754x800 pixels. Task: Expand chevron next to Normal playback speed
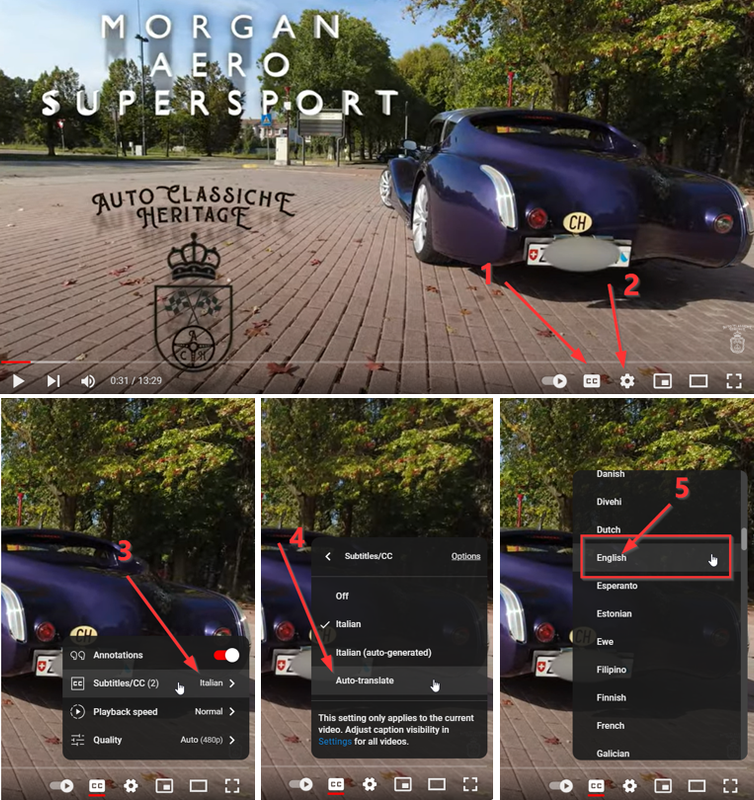coord(232,711)
